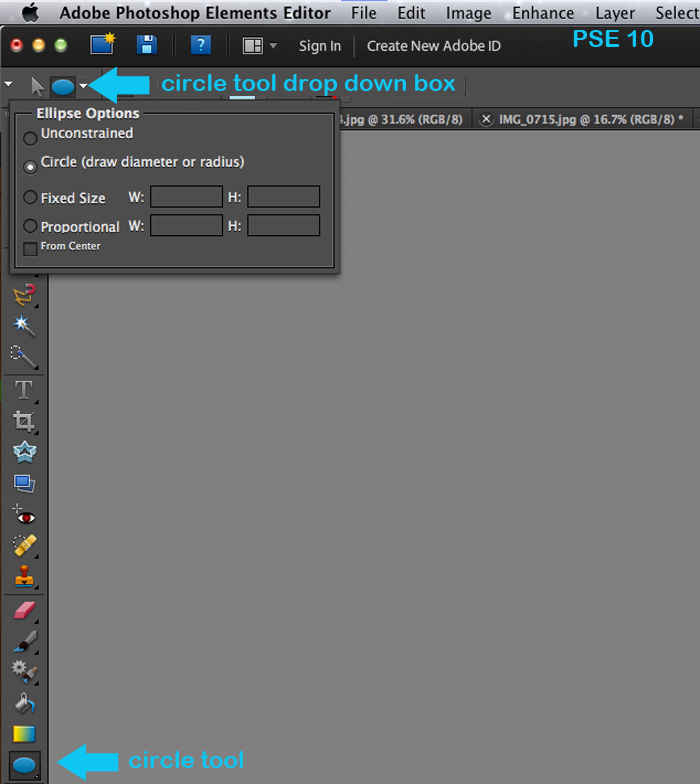Close the IMG_0715.jpg tab
Viewport: 700px width, 784px height.
486,120
